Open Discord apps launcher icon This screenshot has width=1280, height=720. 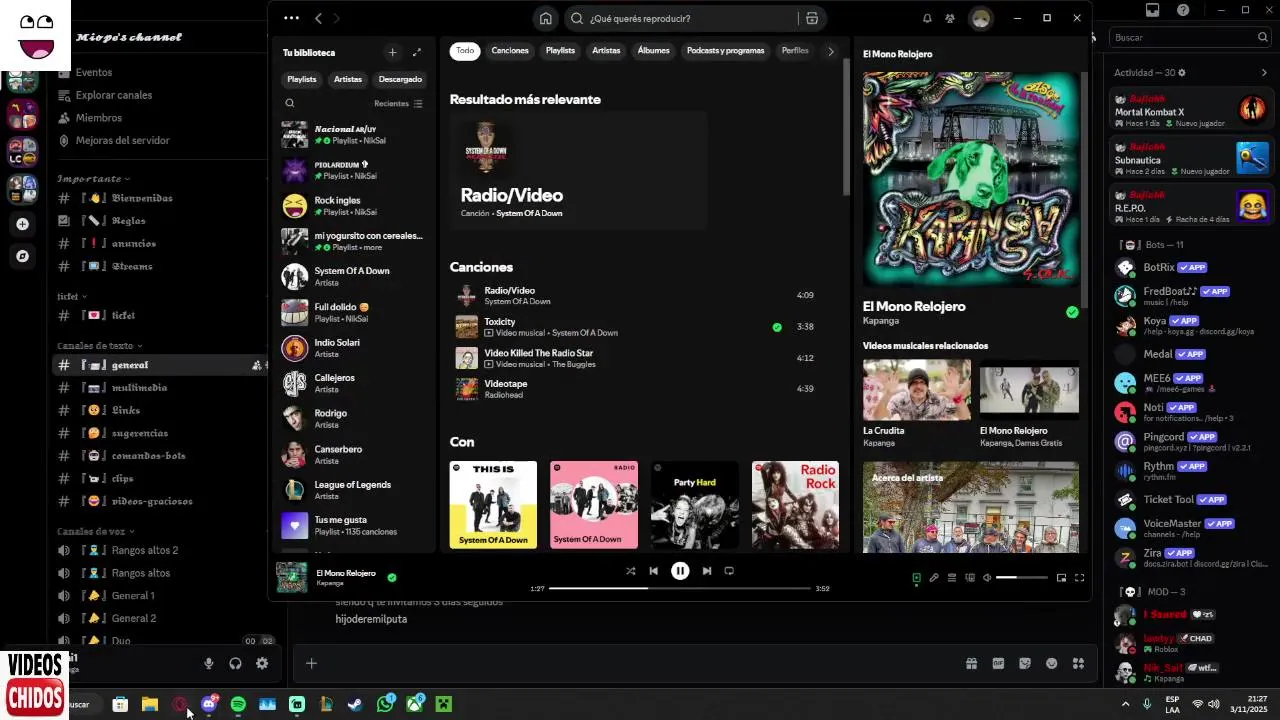pos(1078,663)
